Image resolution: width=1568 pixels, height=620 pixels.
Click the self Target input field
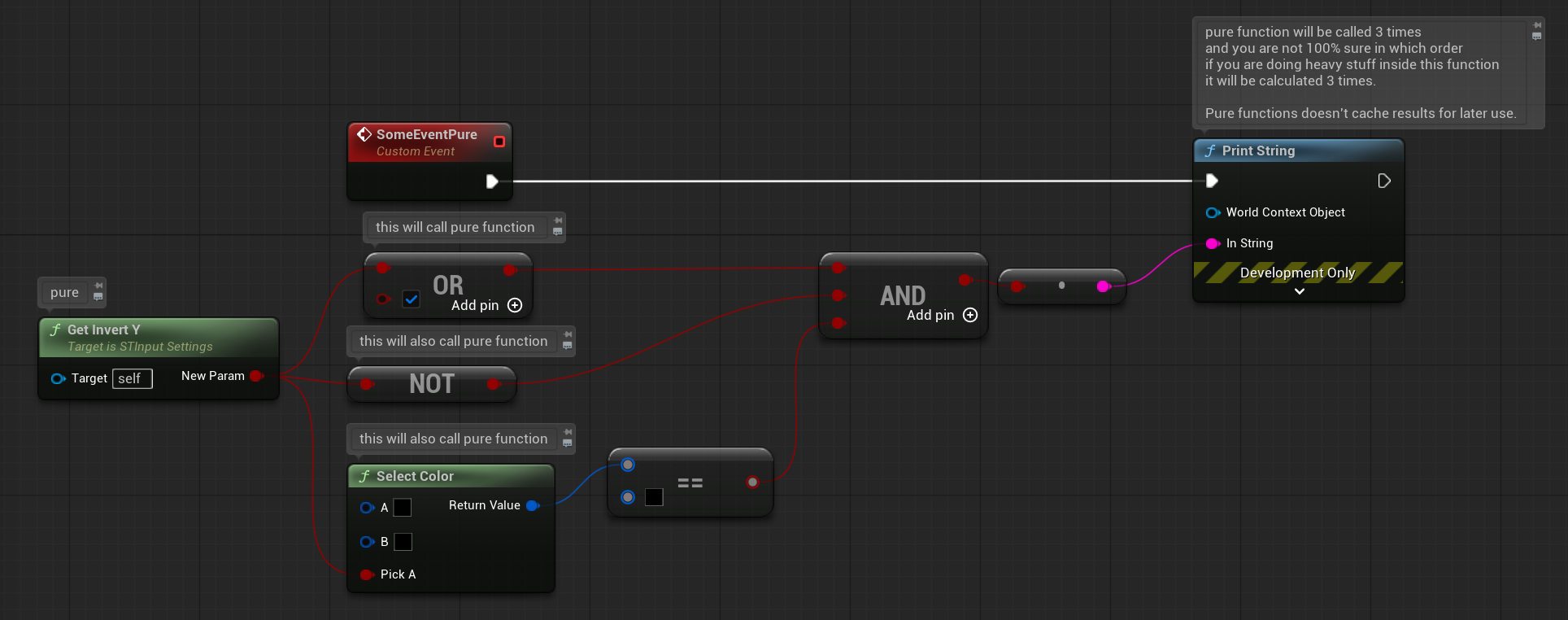tap(132, 378)
